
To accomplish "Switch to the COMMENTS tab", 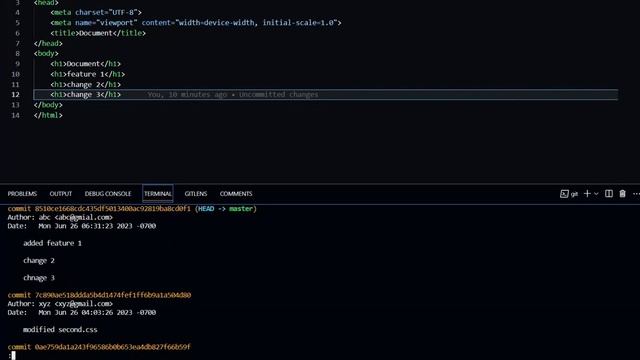I will 236,193.
